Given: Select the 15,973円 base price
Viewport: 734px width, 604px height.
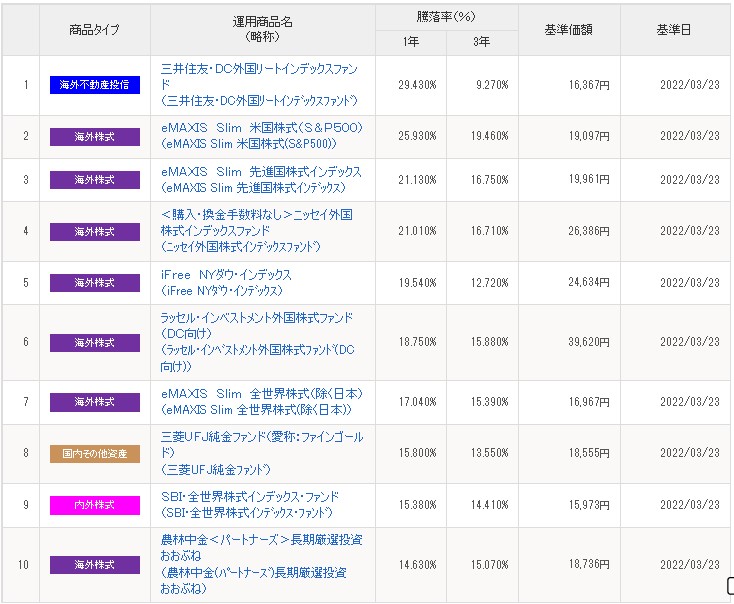Looking at the screenshot, I should [589, 505].
